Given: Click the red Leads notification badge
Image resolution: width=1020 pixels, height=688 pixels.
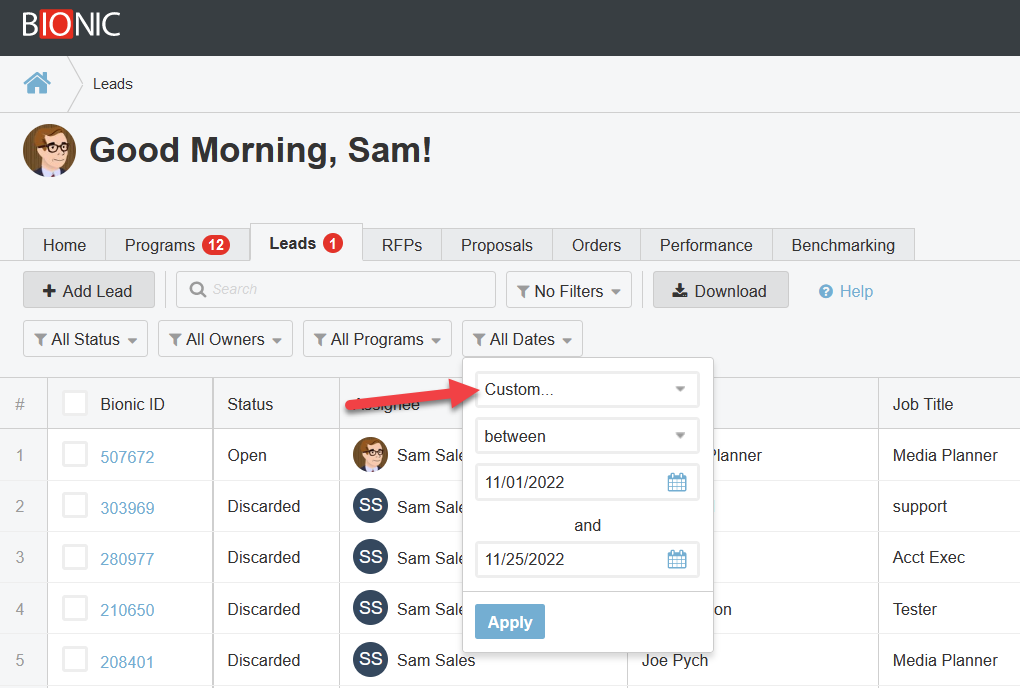Looking at the screenshot, I should [333, 243].
